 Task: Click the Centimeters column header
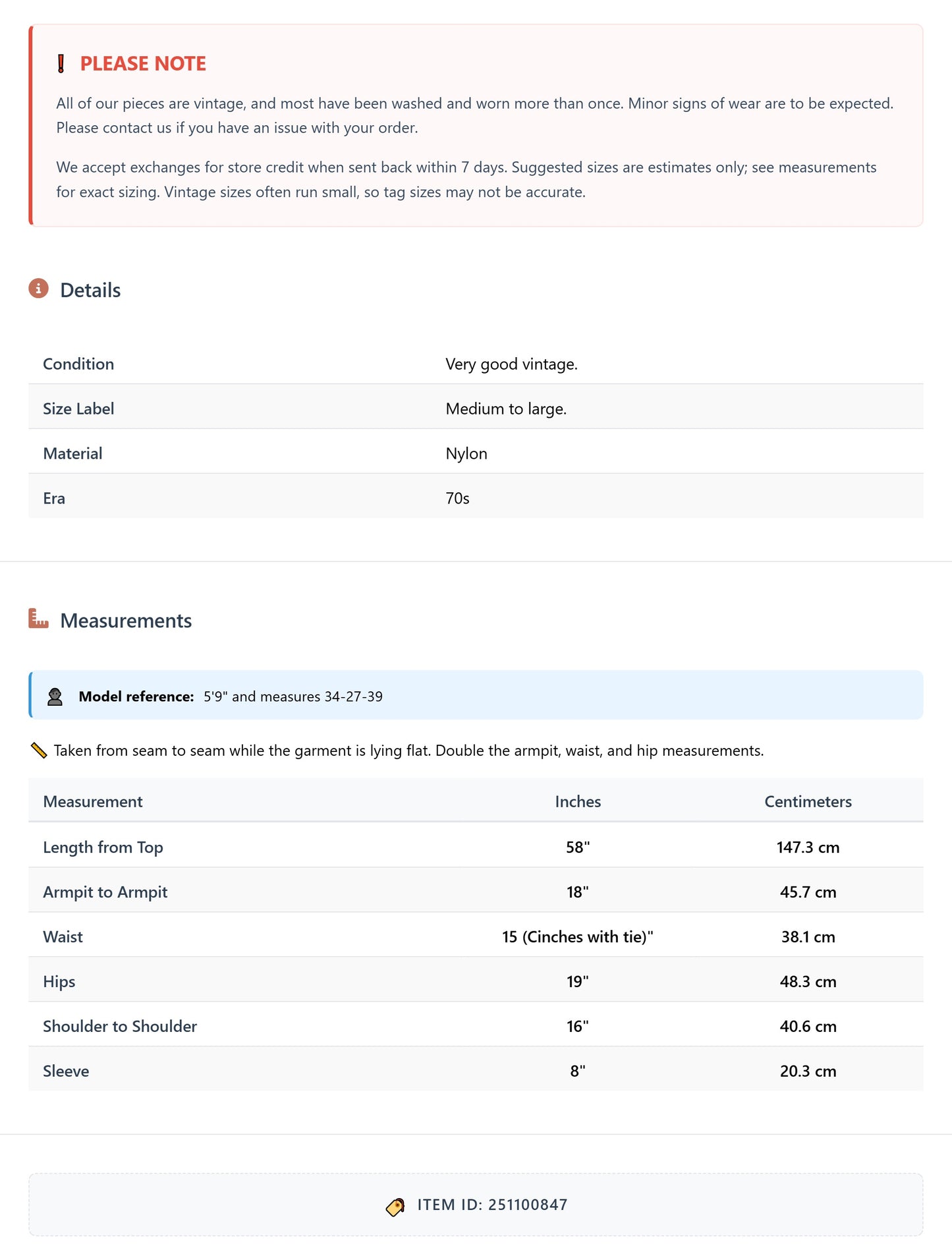(x=808, y=801)
